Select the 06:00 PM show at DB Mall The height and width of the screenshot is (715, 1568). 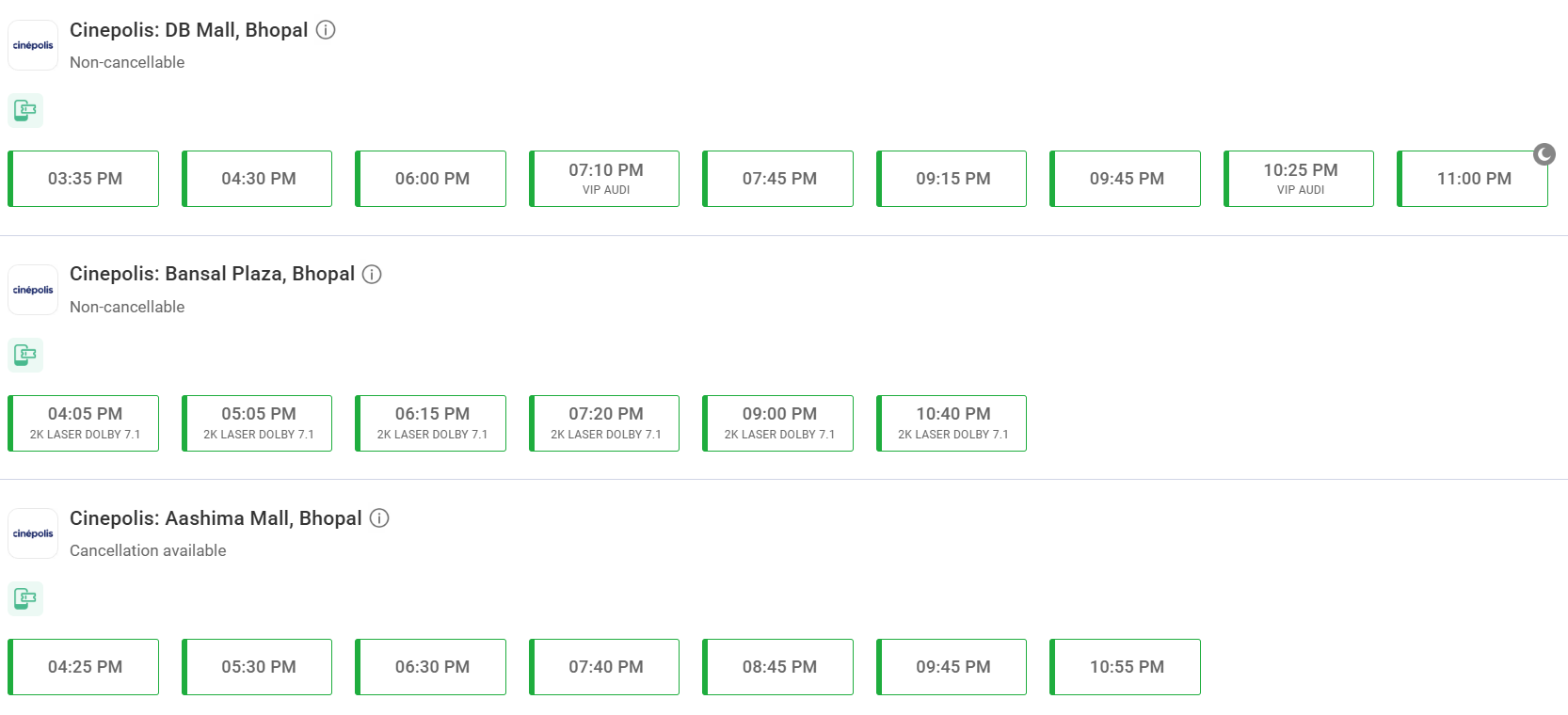431,179
